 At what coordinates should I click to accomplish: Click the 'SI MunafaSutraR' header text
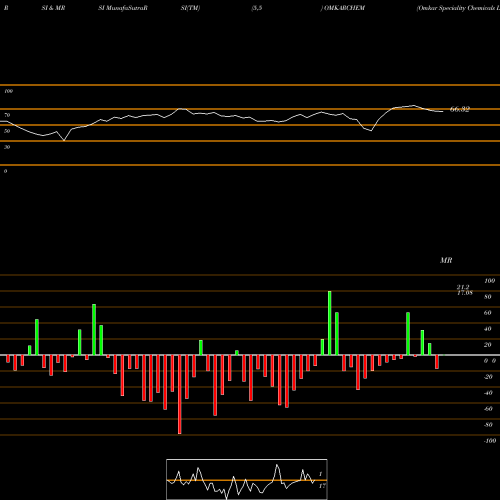(123, 8)
